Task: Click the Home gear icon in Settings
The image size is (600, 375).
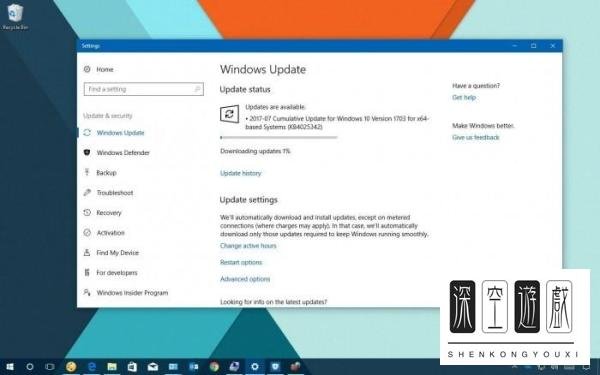Action: click(x=87, y=69)
